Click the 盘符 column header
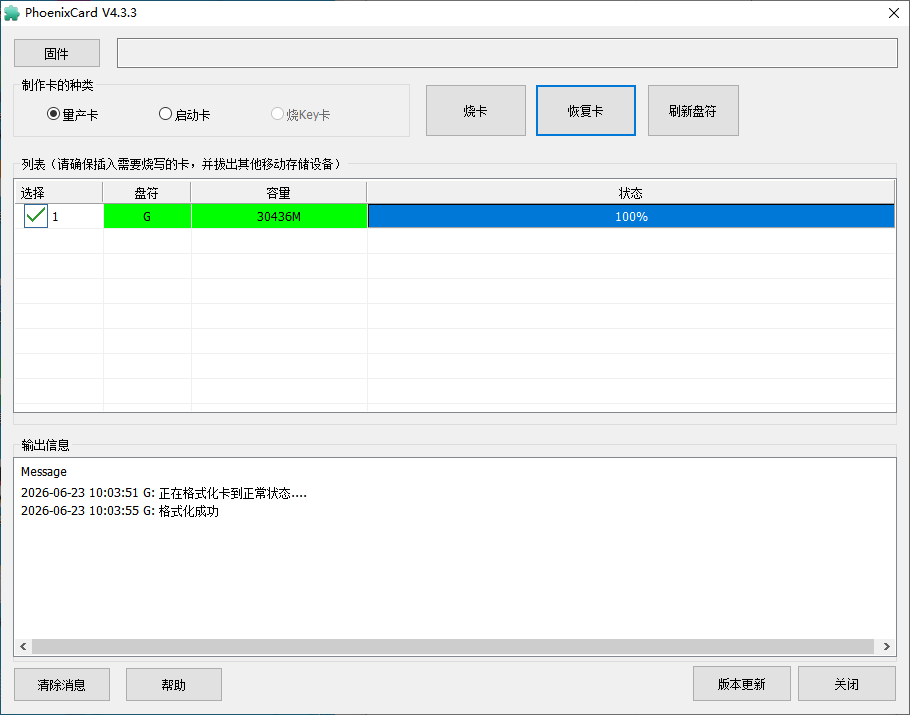910x715 pixels. pyautogui.click(x=147, y=193)
